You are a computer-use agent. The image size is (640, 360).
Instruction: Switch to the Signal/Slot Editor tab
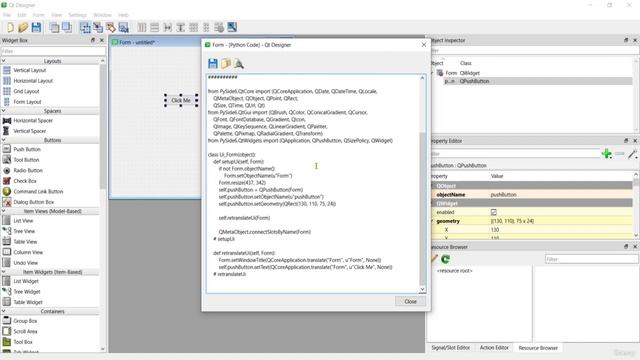click(x=451, y=348)
